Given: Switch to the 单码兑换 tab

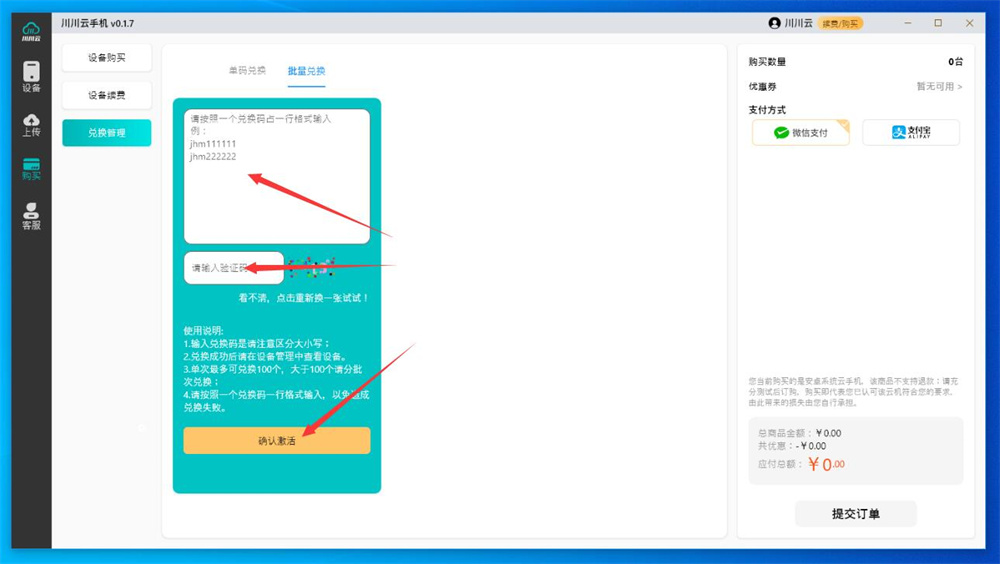Looking at the screenshot, I should click(x=247, y=71).
